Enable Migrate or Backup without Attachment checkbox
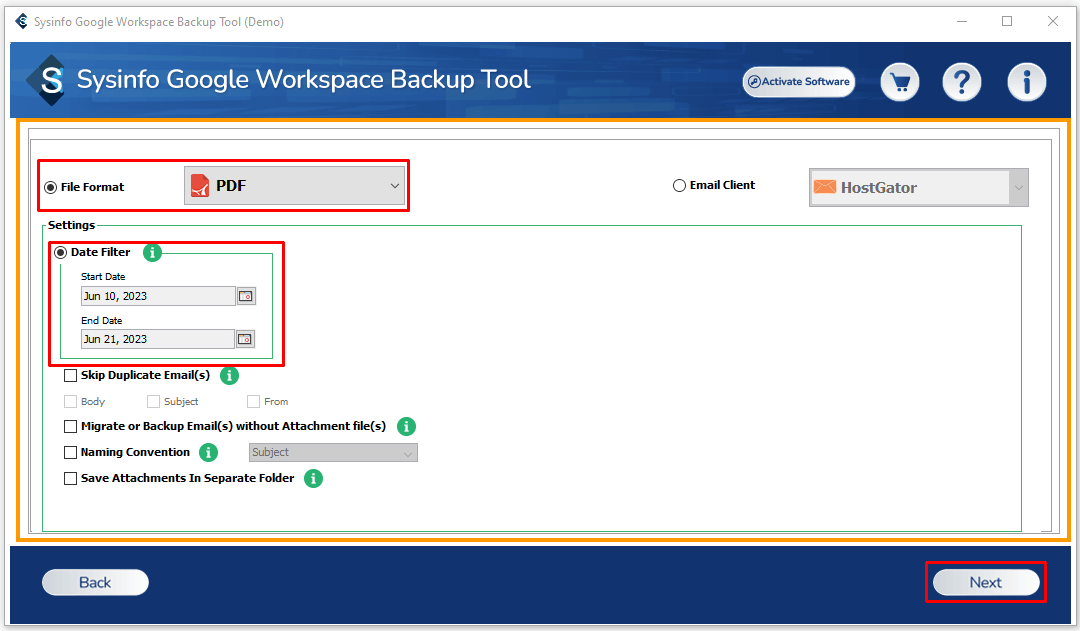 tap(70, 426)
